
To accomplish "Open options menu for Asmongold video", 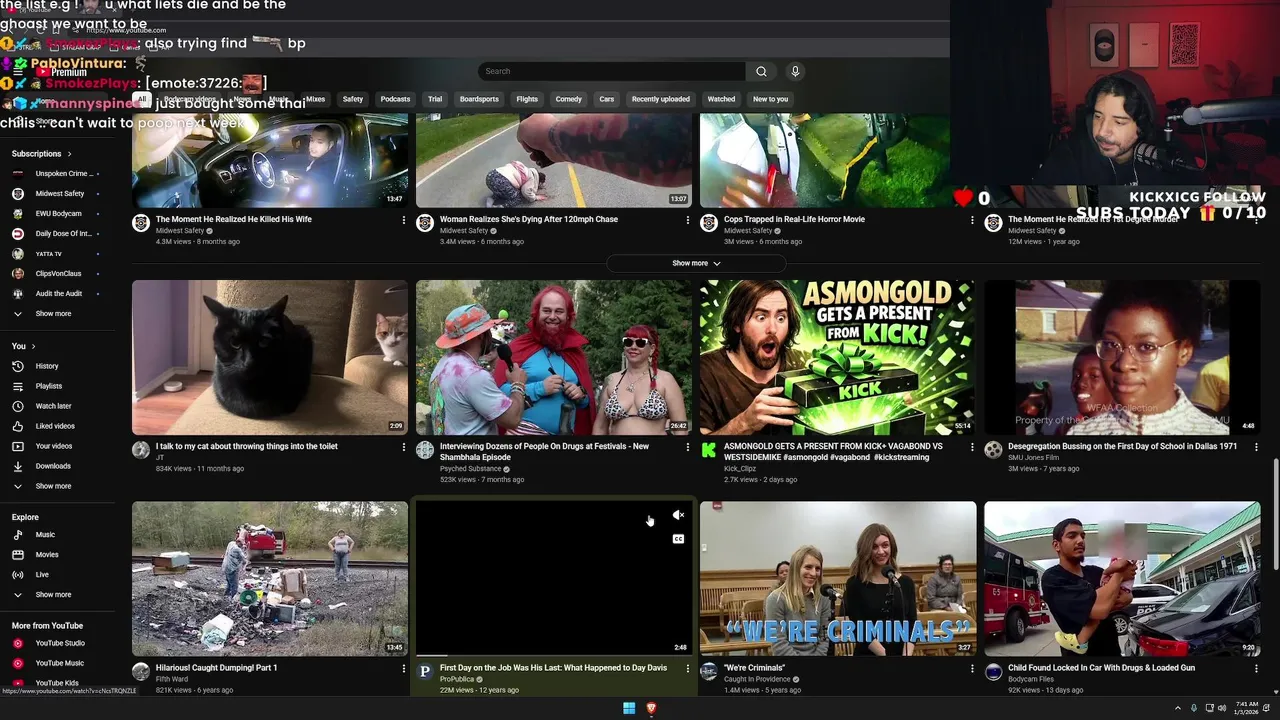I will (x=972, y=447).
